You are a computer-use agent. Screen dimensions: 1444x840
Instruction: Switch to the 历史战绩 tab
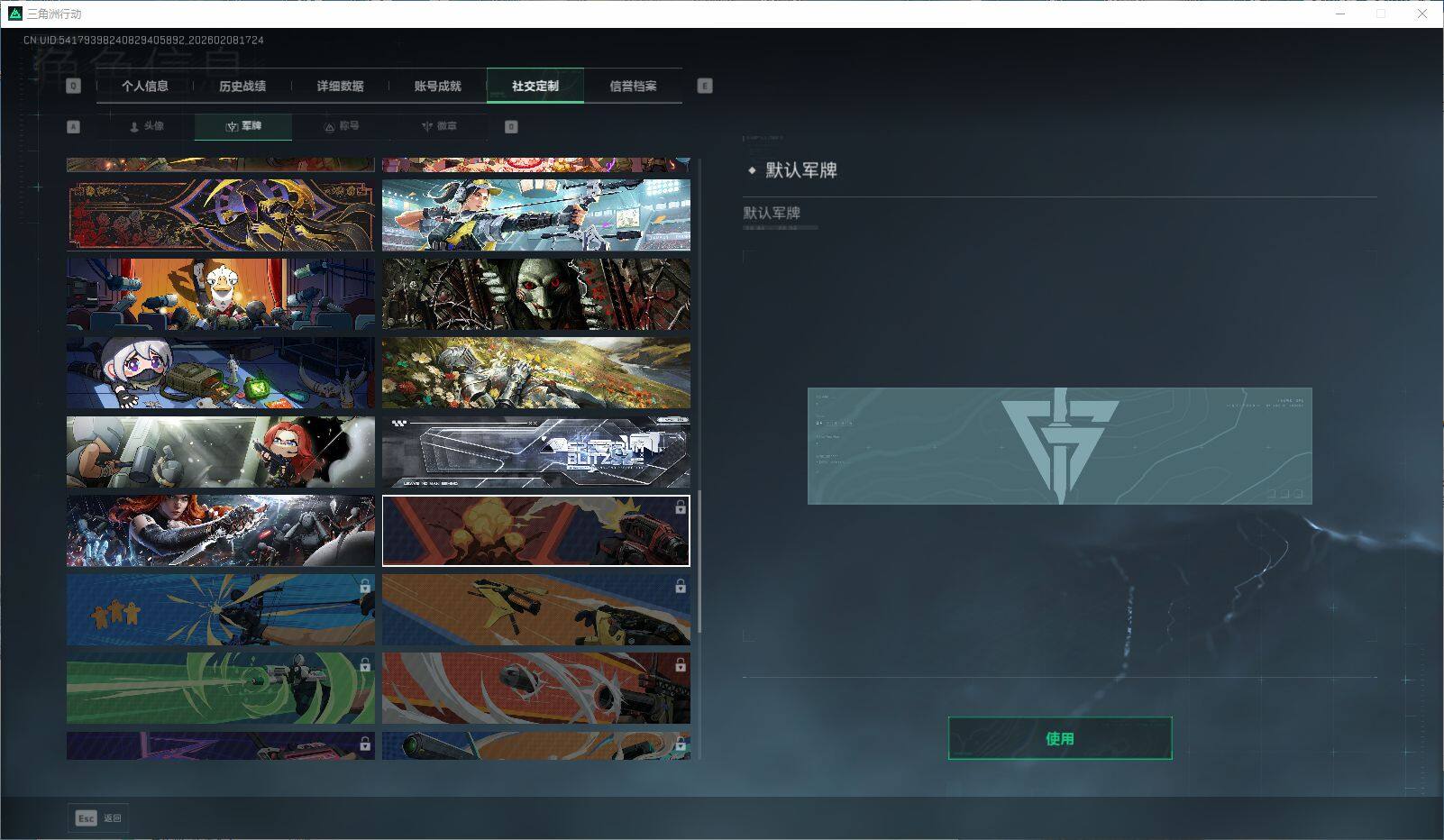242,87
